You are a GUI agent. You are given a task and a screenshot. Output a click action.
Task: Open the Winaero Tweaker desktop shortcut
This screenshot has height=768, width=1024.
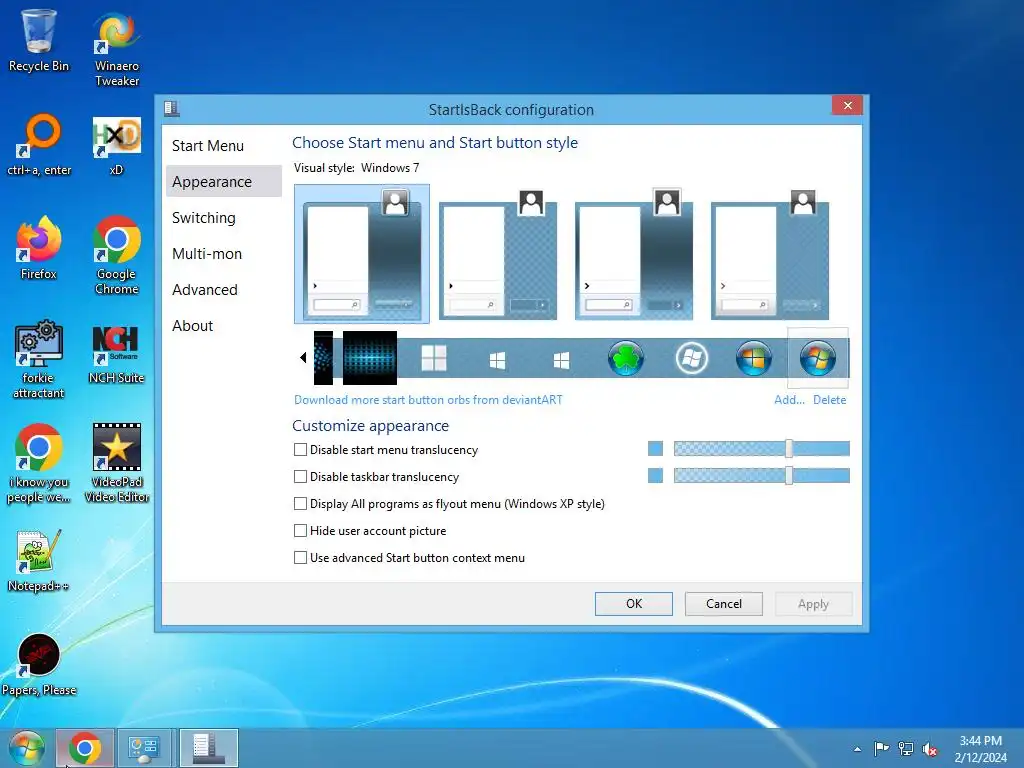pyautogui.click(x=117, y=50)
